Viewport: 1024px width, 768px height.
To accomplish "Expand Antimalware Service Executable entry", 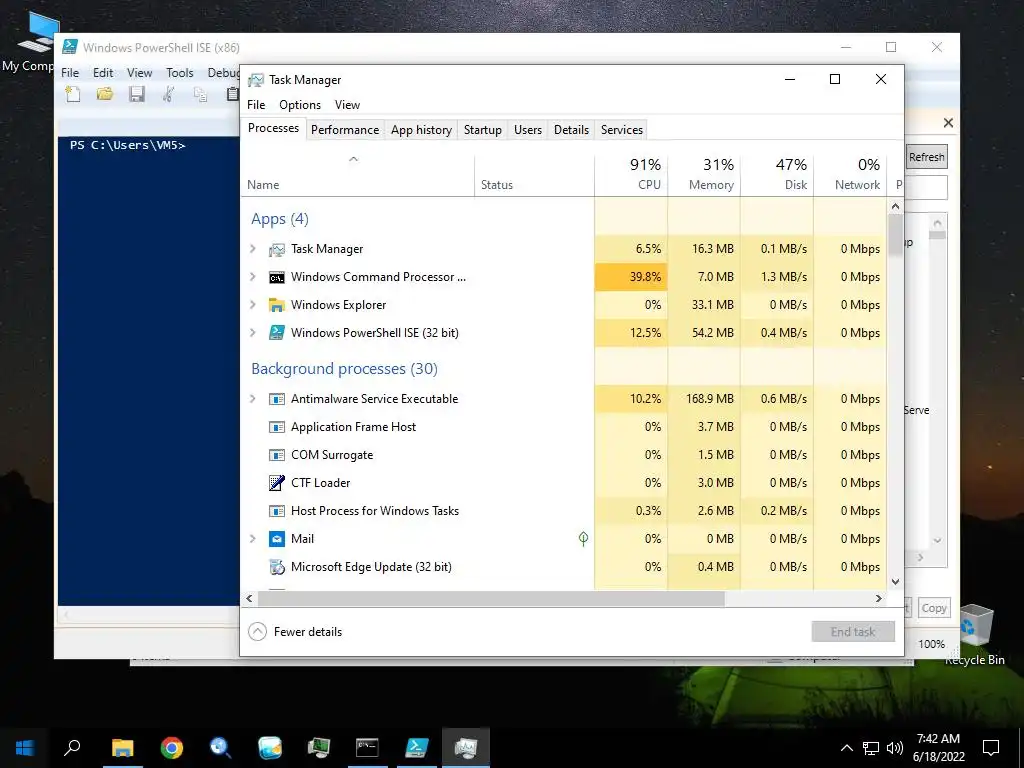I will click(253, 399).
